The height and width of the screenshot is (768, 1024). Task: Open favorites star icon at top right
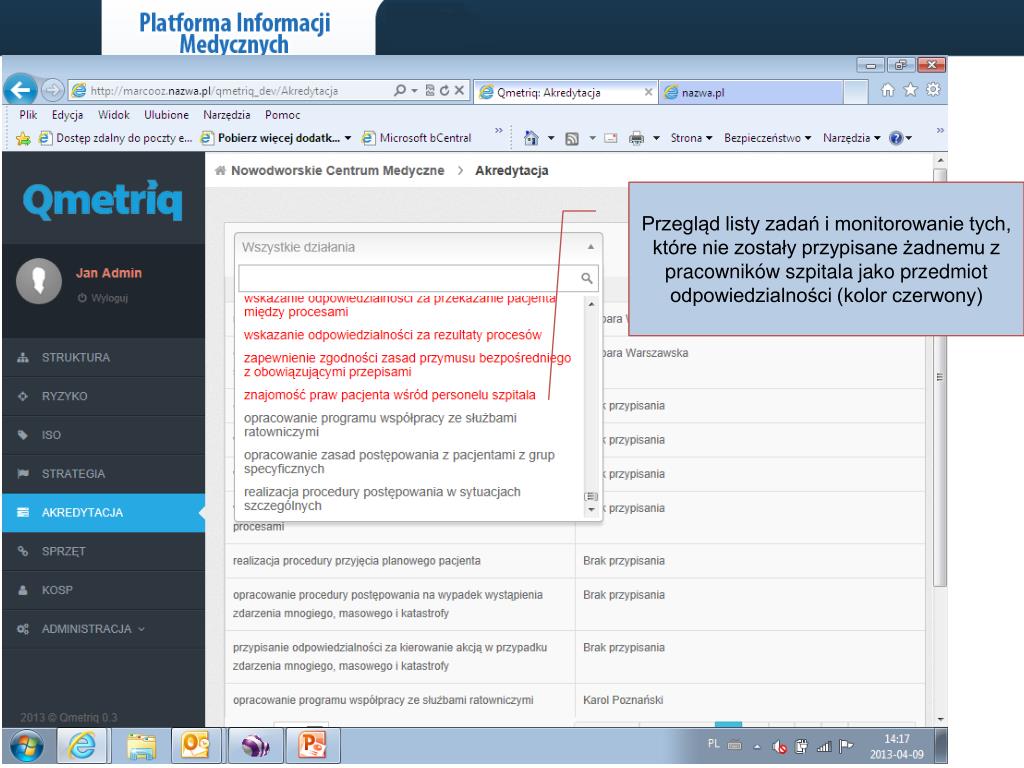click(910, 90)
